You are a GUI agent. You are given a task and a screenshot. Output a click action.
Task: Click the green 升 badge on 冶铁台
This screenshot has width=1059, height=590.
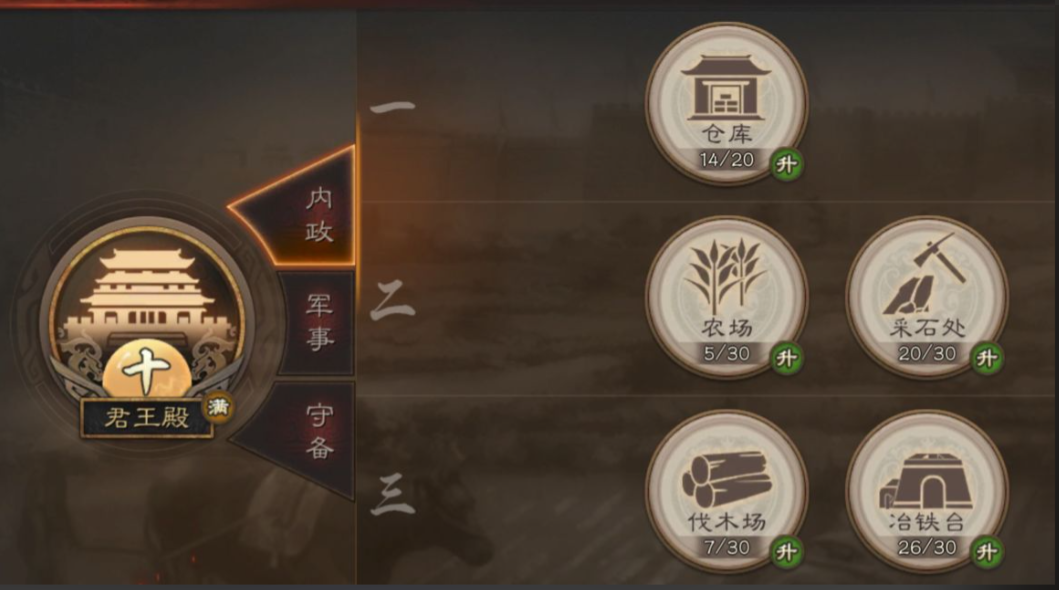[987, 552]
